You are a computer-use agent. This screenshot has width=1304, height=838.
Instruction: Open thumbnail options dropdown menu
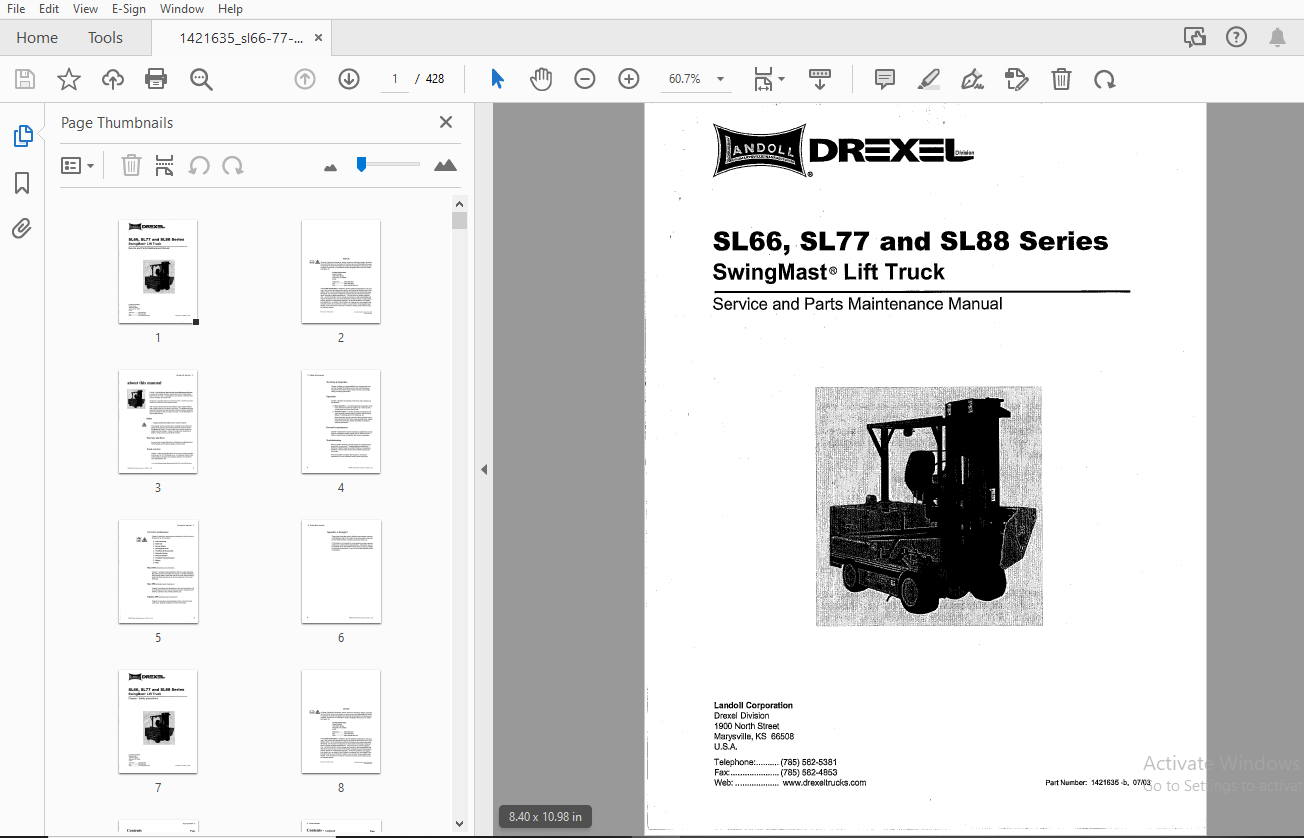(77, 165)
